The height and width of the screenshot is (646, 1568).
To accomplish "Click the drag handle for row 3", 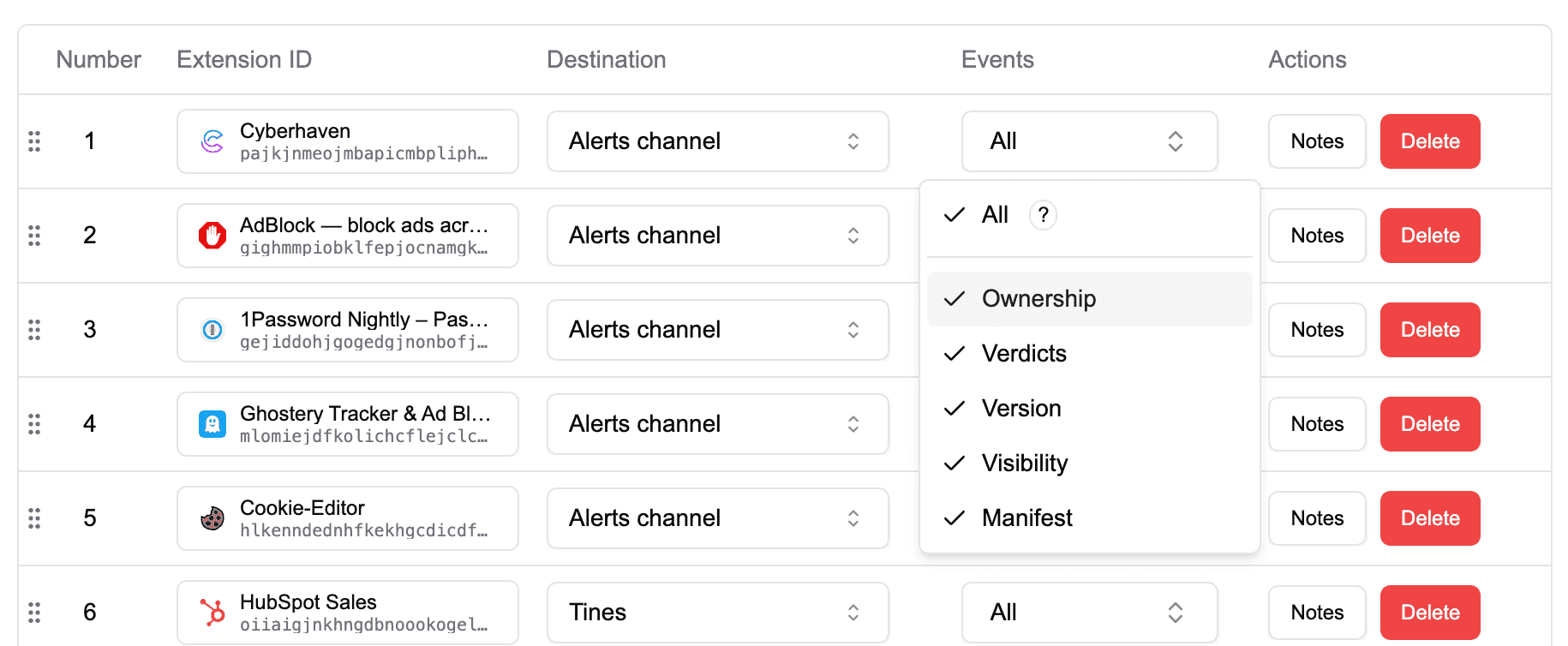I will click(x=34, y=330).
